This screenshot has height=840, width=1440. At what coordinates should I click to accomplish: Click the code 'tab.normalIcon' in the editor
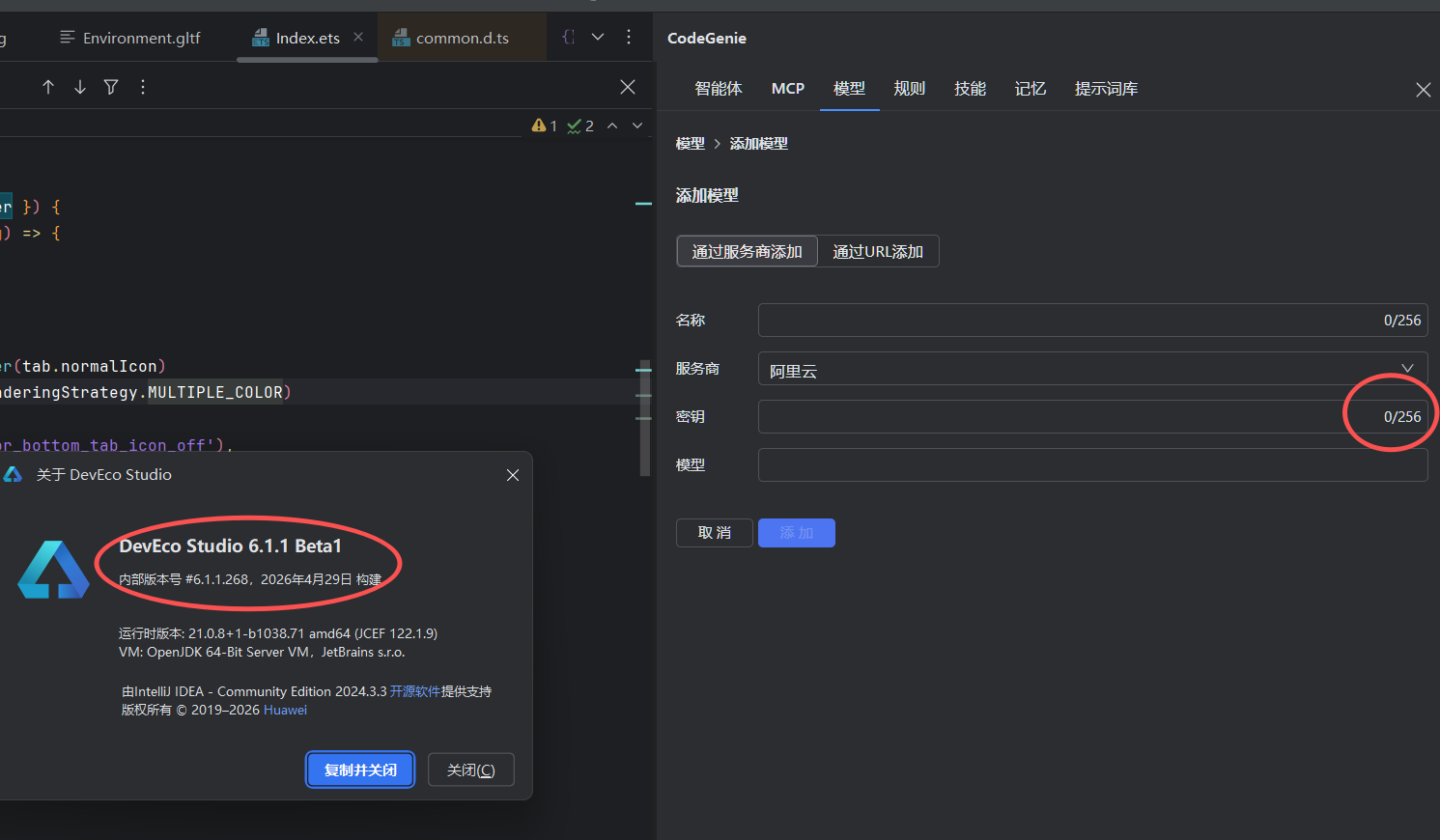(90, 367)
